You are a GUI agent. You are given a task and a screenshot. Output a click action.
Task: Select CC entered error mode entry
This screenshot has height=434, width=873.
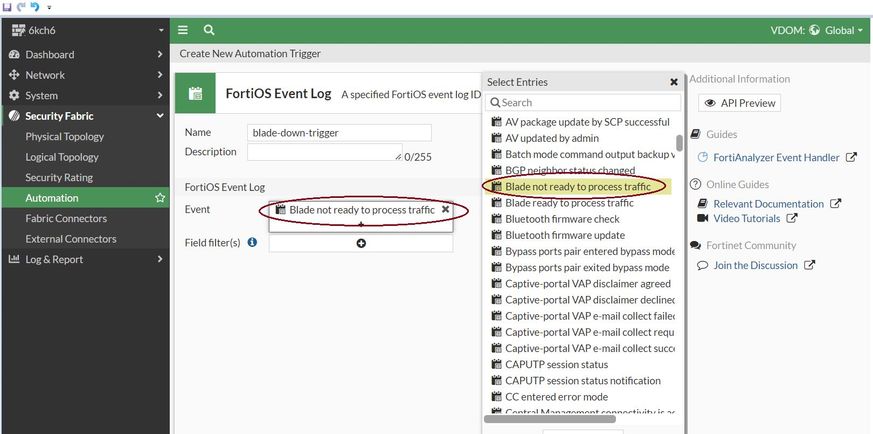(550, 397)
